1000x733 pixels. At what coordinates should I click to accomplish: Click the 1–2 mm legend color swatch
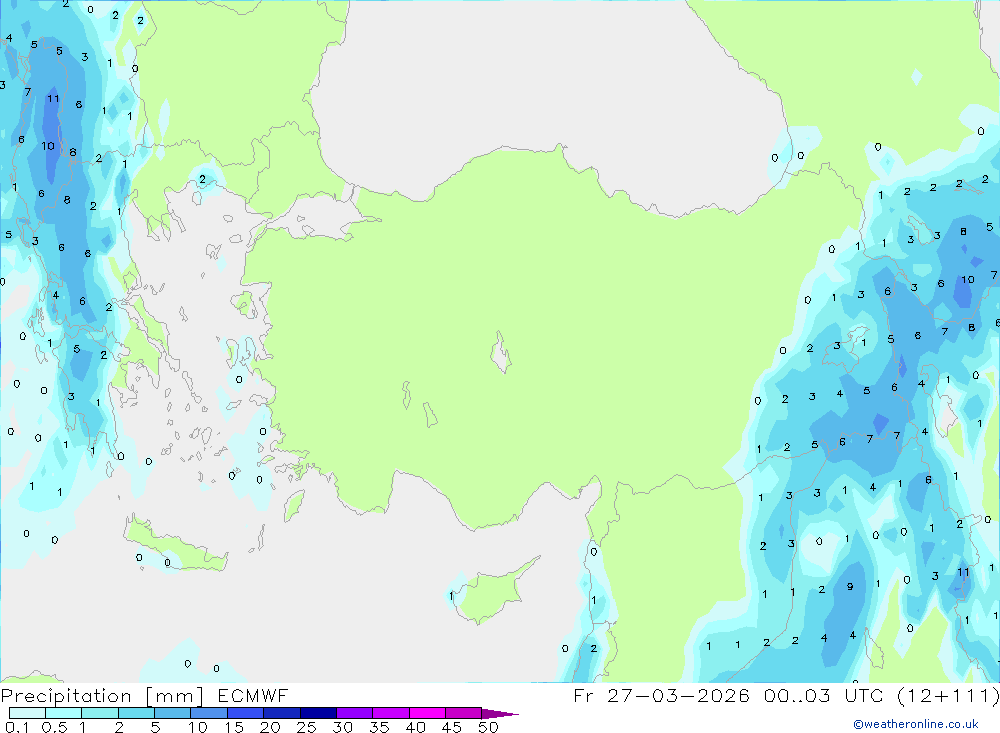coord(100,713)
